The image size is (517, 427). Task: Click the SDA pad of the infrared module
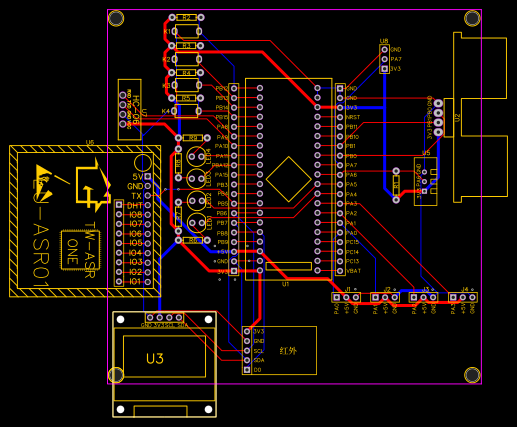point(247,360)
